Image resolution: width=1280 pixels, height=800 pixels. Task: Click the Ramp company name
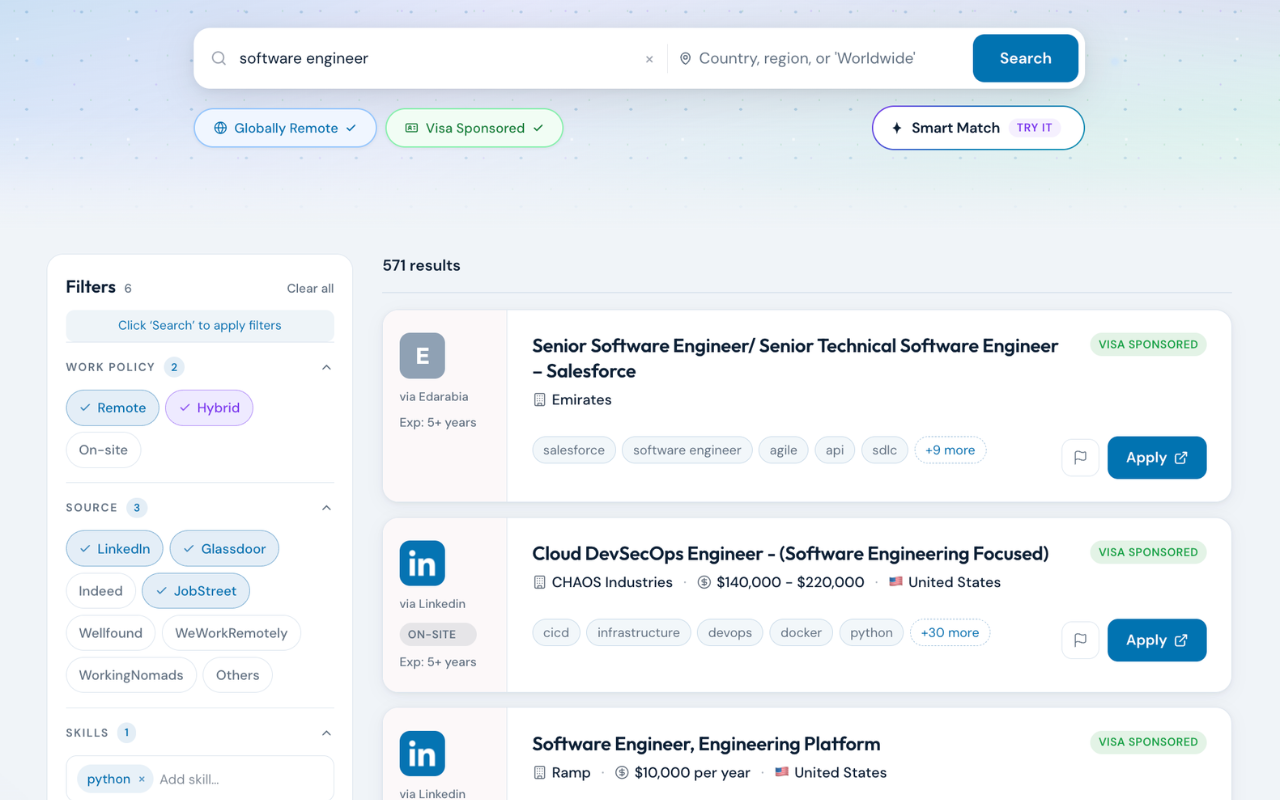point(571,772)
